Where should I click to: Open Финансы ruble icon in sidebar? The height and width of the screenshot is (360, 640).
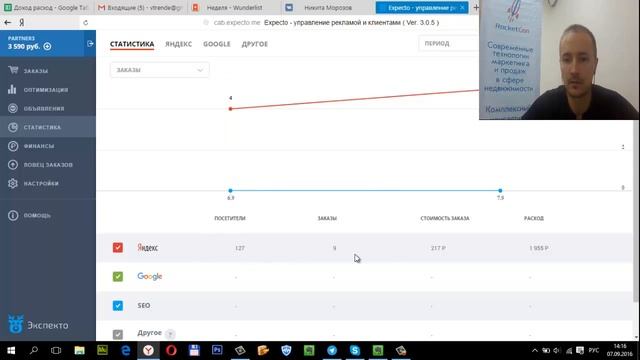pos(13,146)
